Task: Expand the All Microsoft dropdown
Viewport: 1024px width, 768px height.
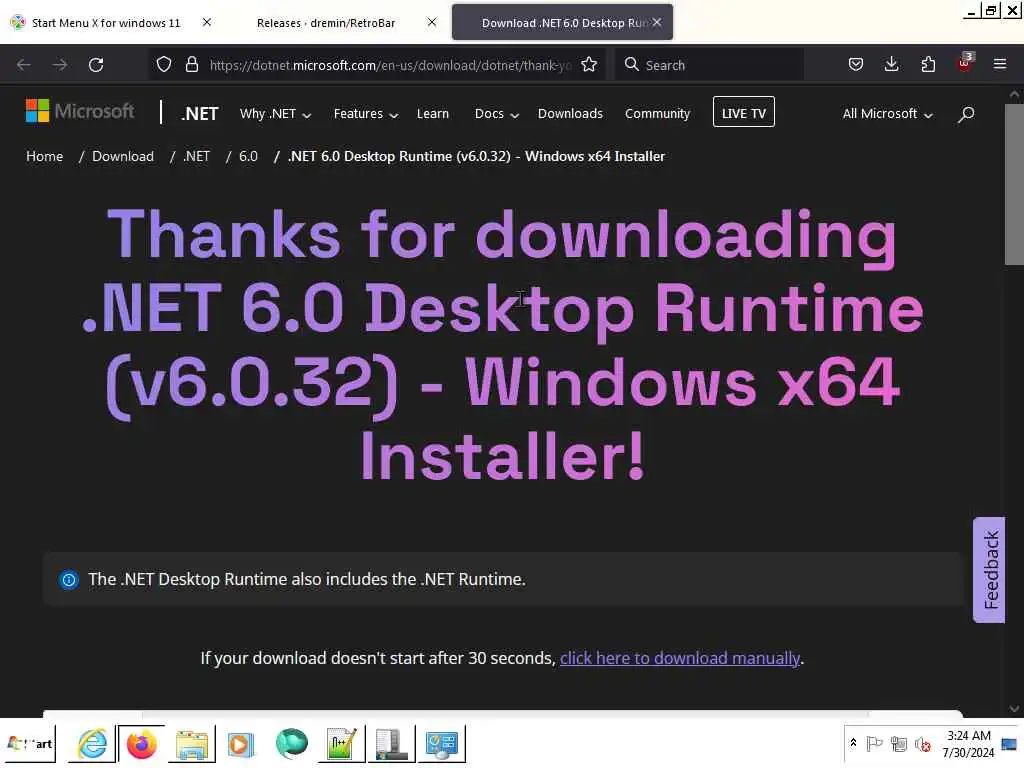Action: pyautogui.click(x=888, y=114)
